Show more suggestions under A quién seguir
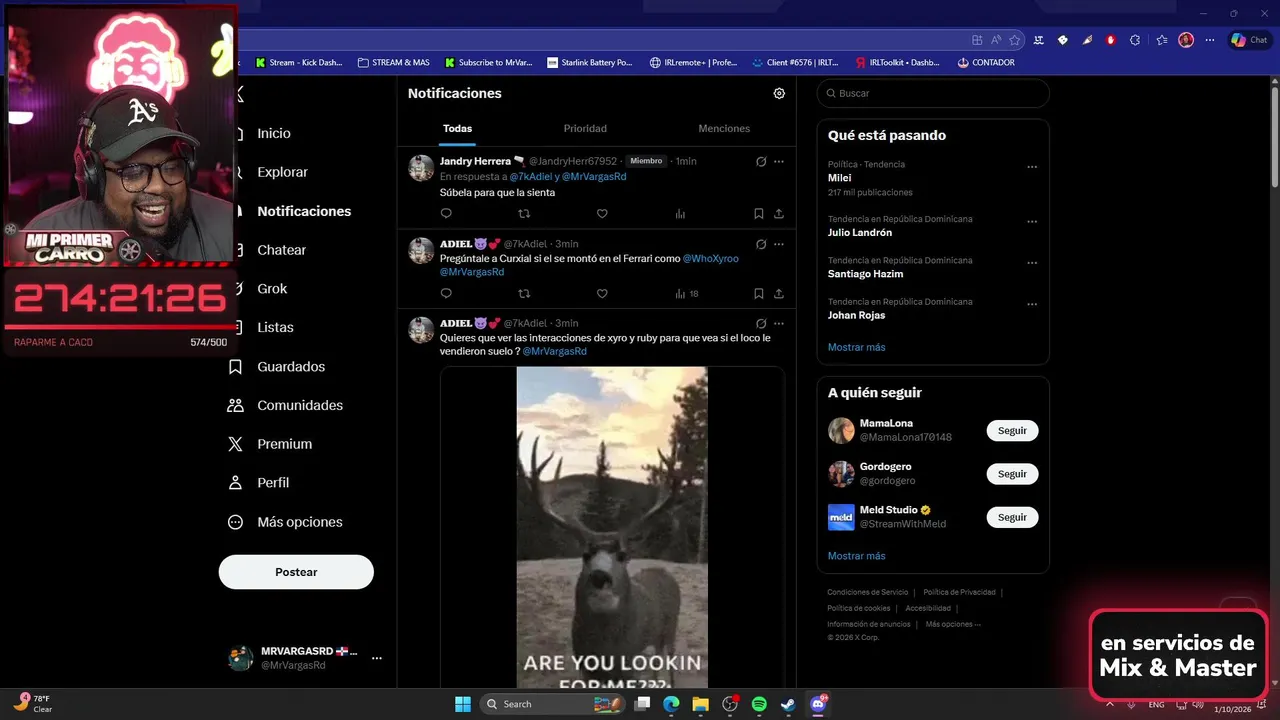 point(857,556)
